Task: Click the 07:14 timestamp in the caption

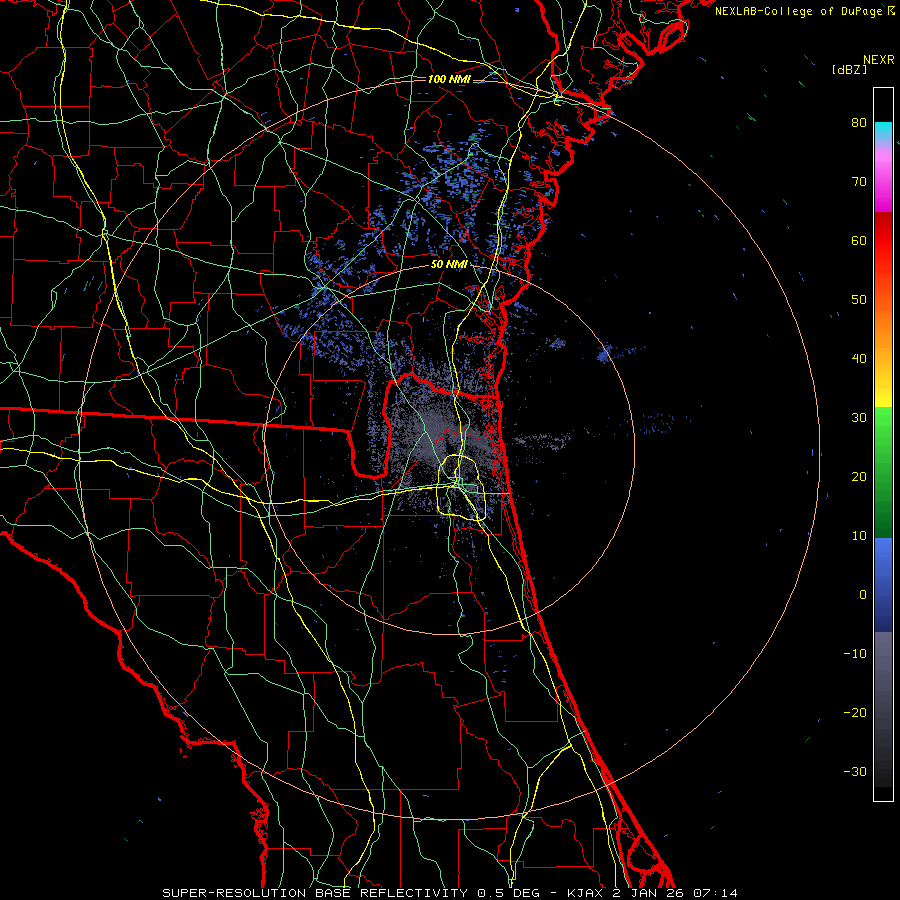Action: pos(715,893)
